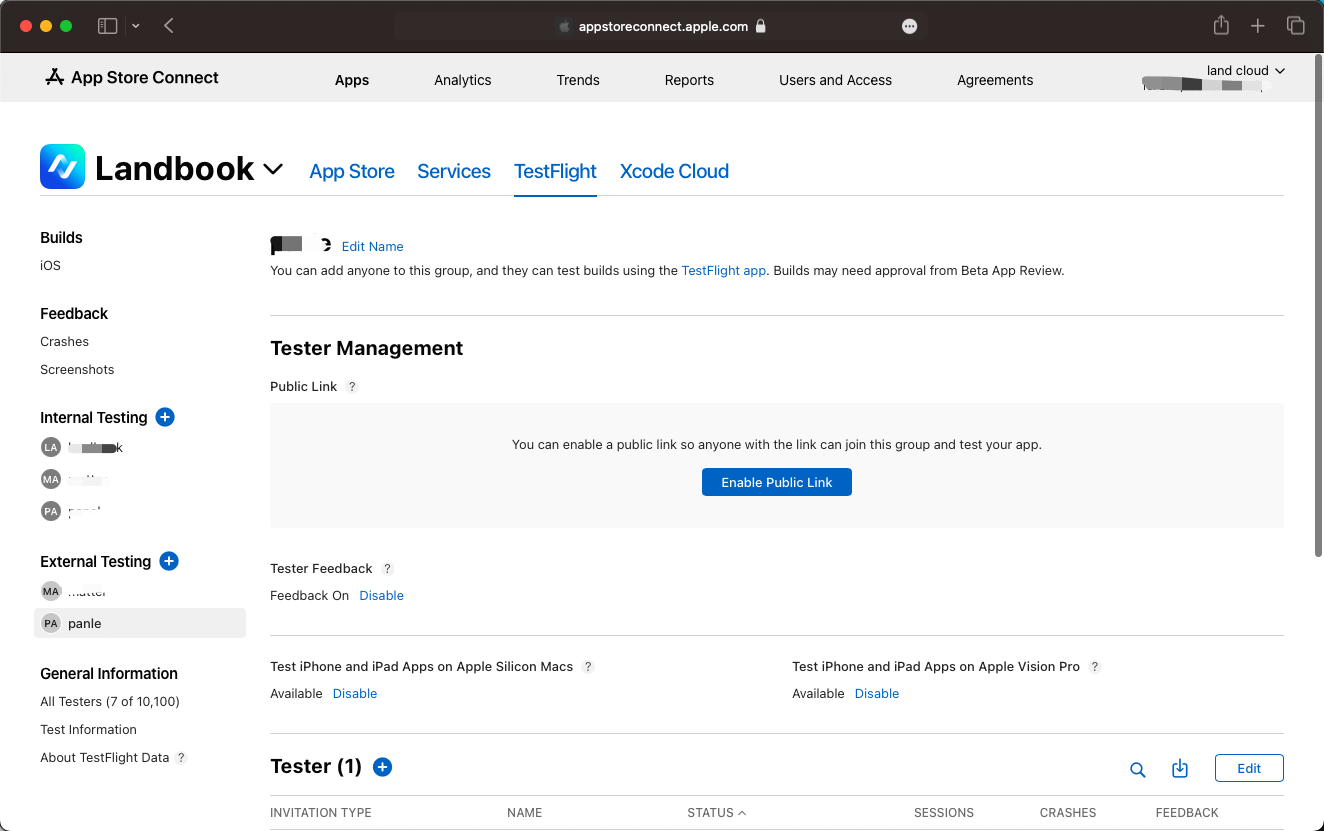Switch to the App Store tab
This screenshot has height=831, width=1324.
(x=352, y=171)
